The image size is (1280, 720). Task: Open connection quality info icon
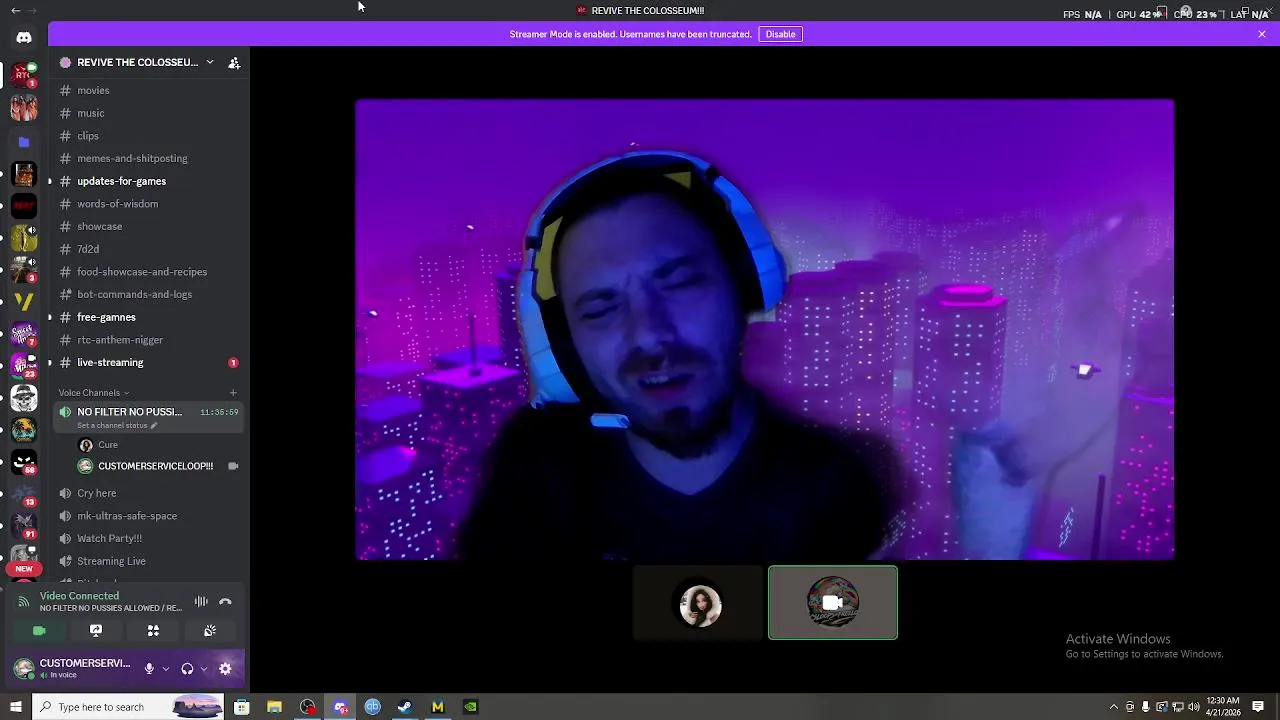tap(23, 602)
